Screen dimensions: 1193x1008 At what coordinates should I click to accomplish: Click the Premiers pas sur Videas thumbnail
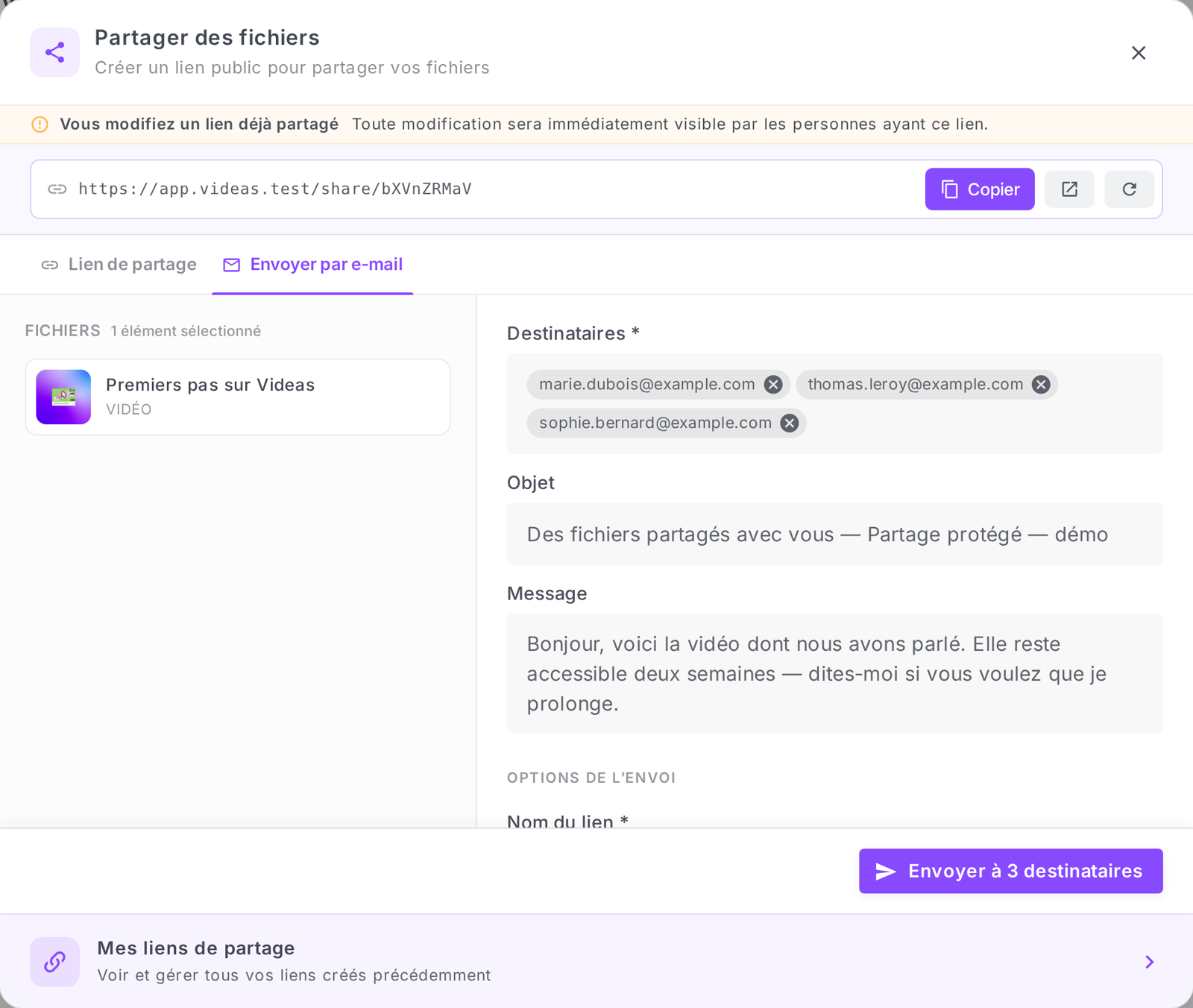pyautogui.click(x=63, y=397)
